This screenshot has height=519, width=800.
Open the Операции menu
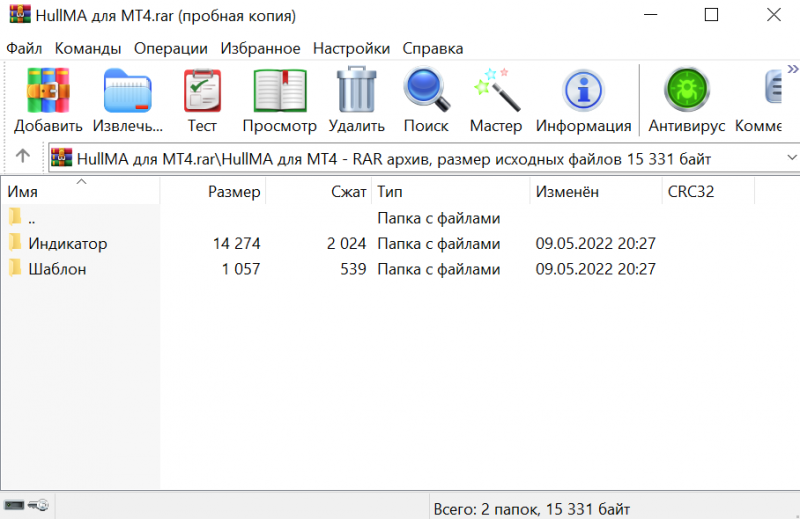170,48
